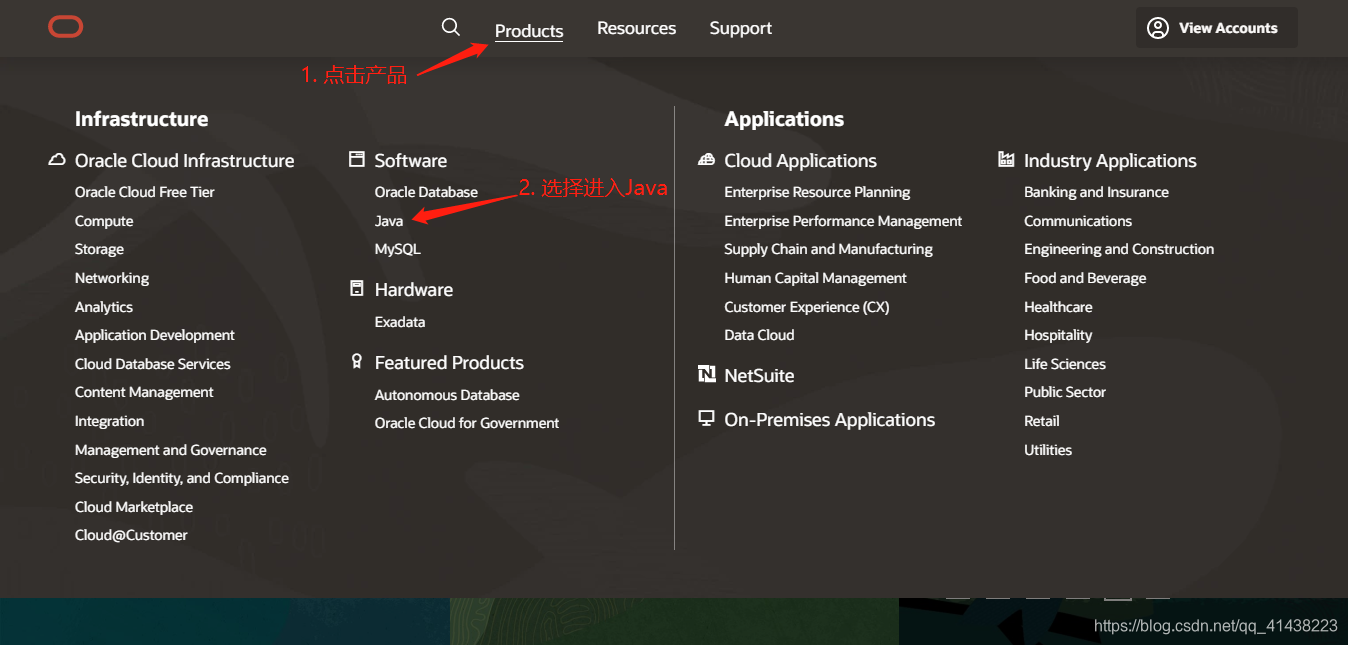Open the Public Sector link

(1065, 392)
